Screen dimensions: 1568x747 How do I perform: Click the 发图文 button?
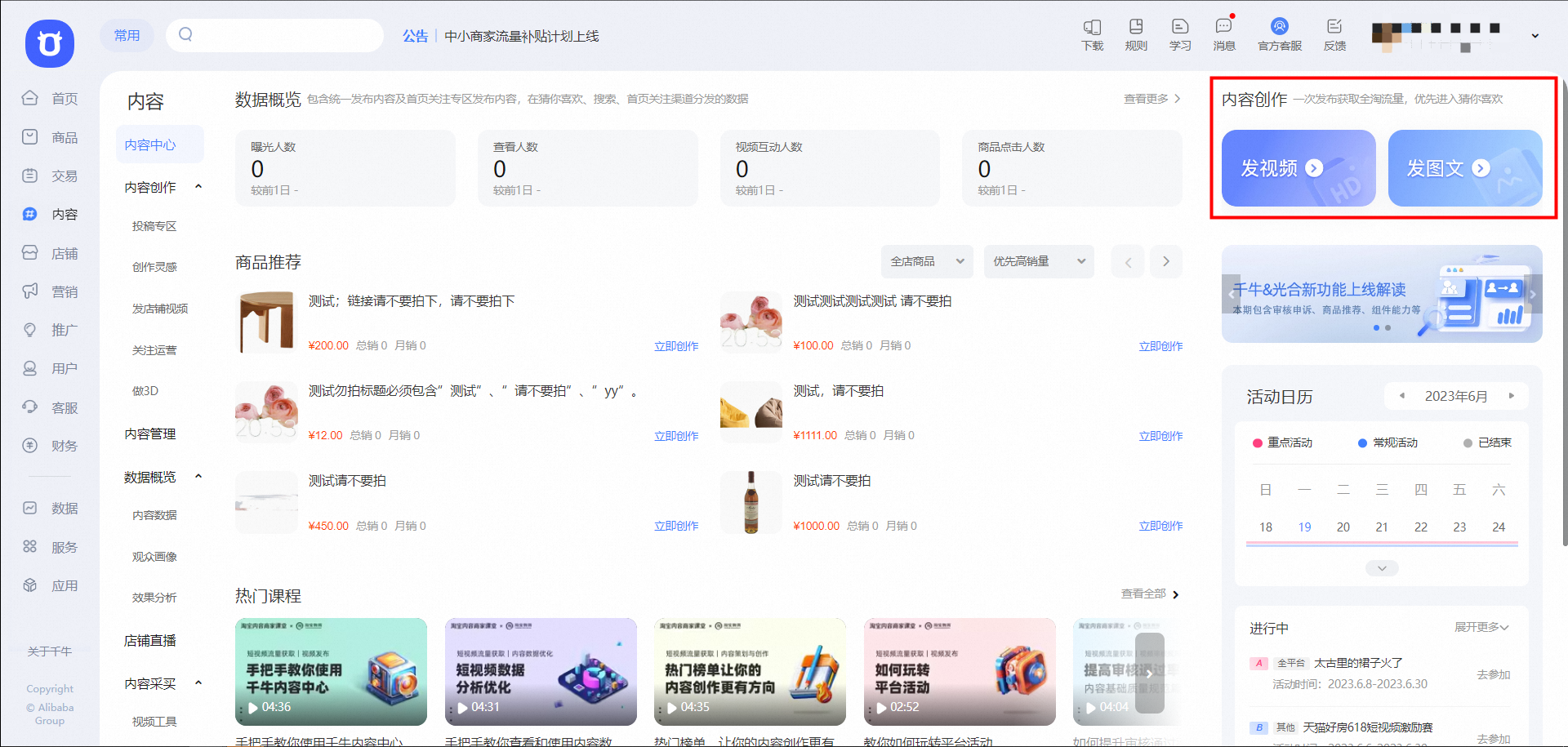click(1465, 168)
